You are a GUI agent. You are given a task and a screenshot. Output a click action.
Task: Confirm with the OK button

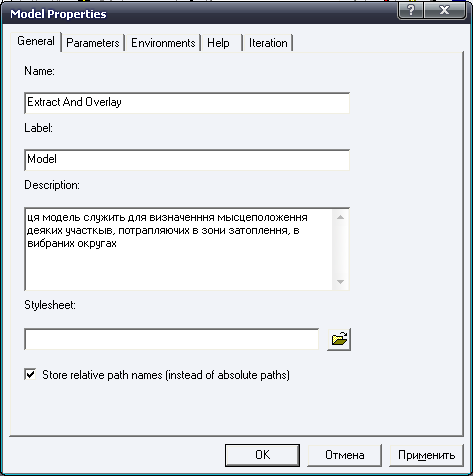coord(262,455)
